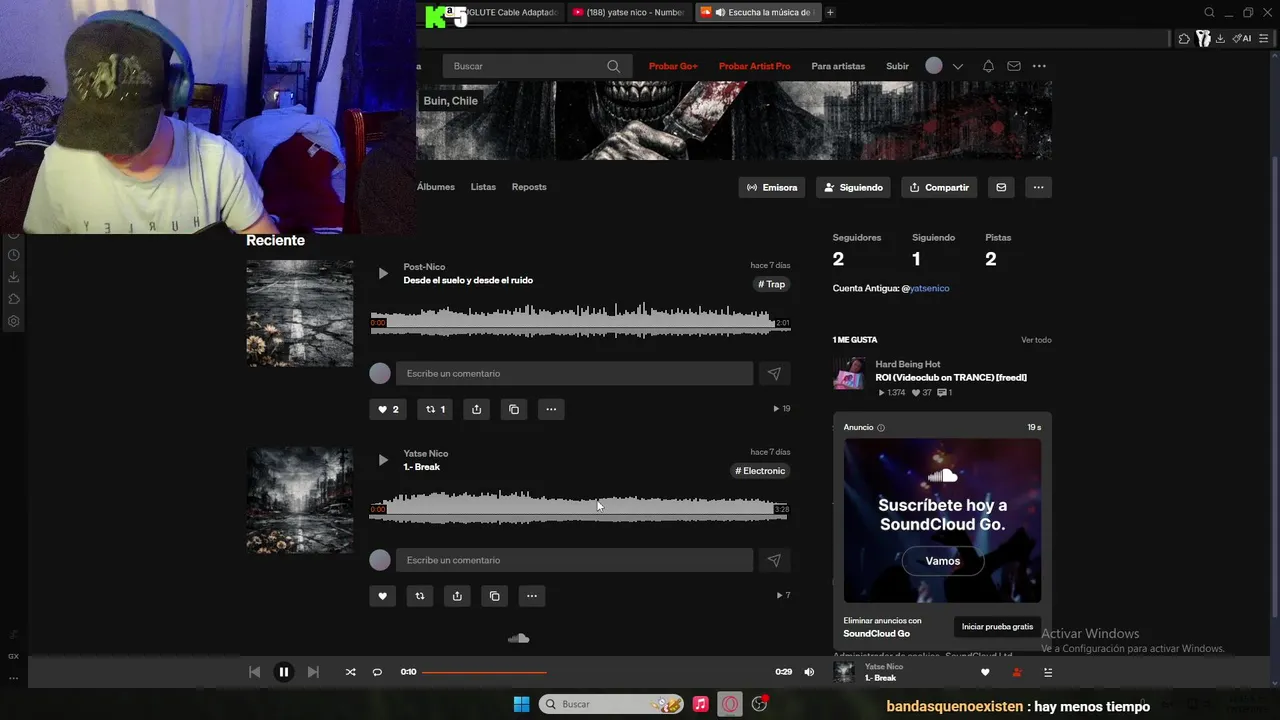This screenshot has height=720, width=1280.
Task: Share the 1.- Break track
Action: (x=457, y=596)
